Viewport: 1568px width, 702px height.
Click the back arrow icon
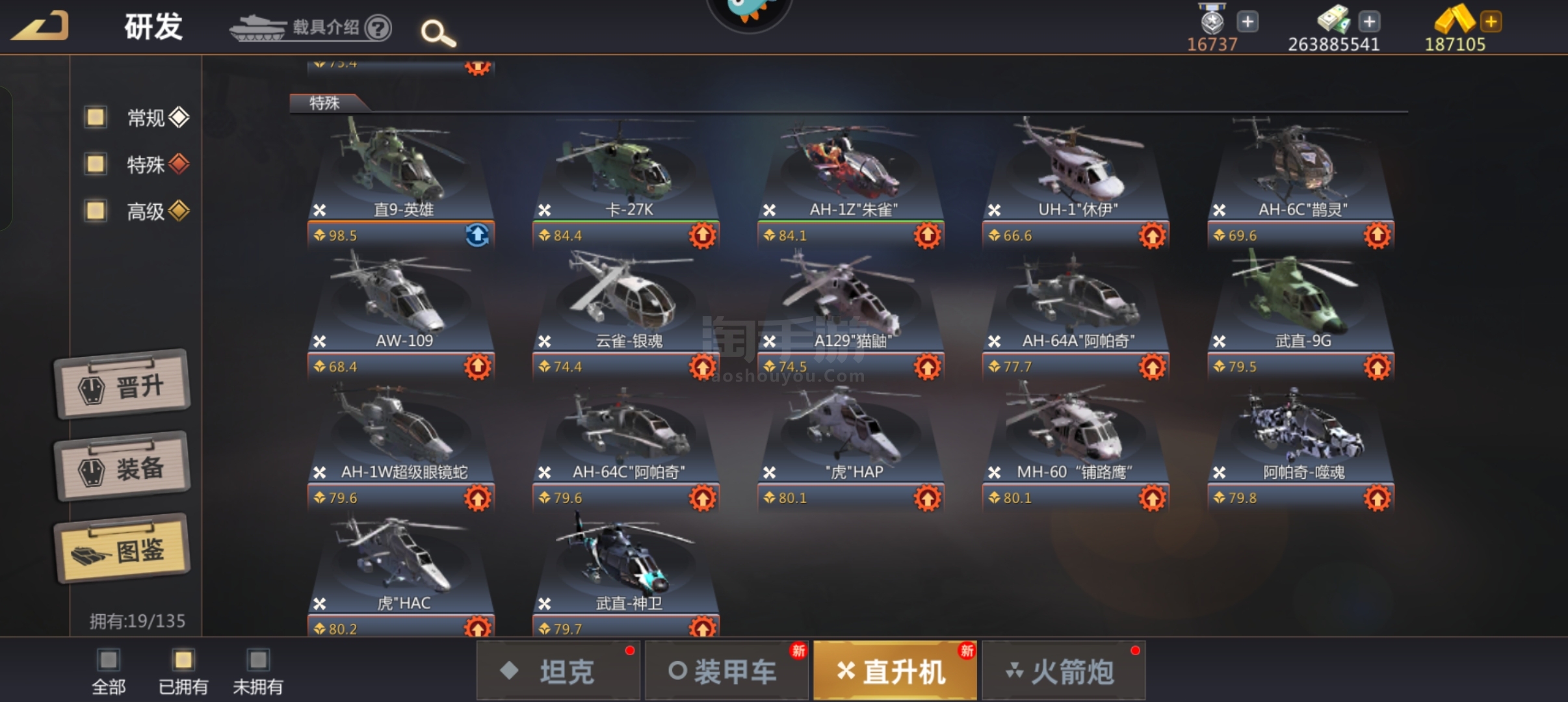(40, 26)
